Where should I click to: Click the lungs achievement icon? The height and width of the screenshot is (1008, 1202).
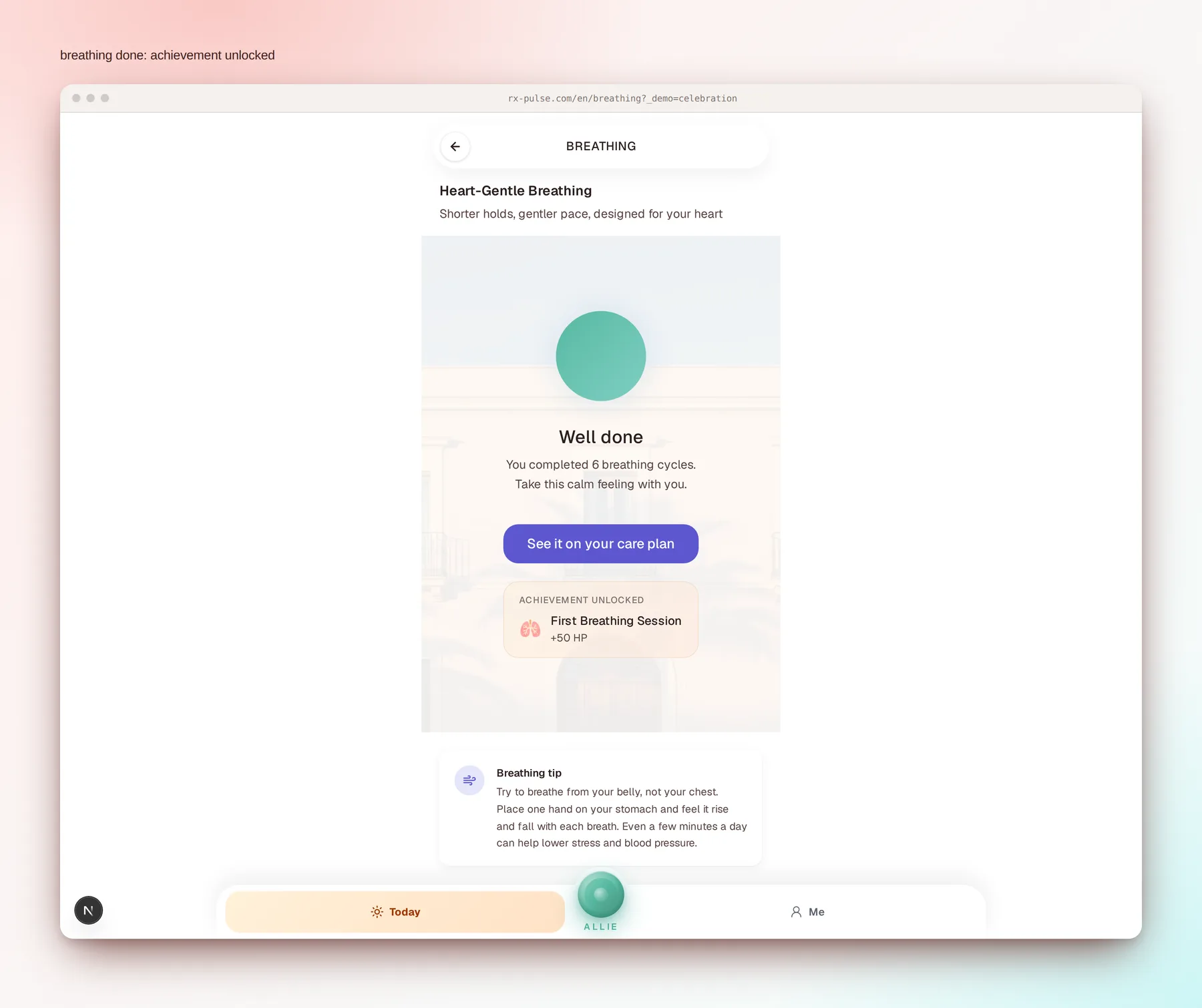[530, 629]
